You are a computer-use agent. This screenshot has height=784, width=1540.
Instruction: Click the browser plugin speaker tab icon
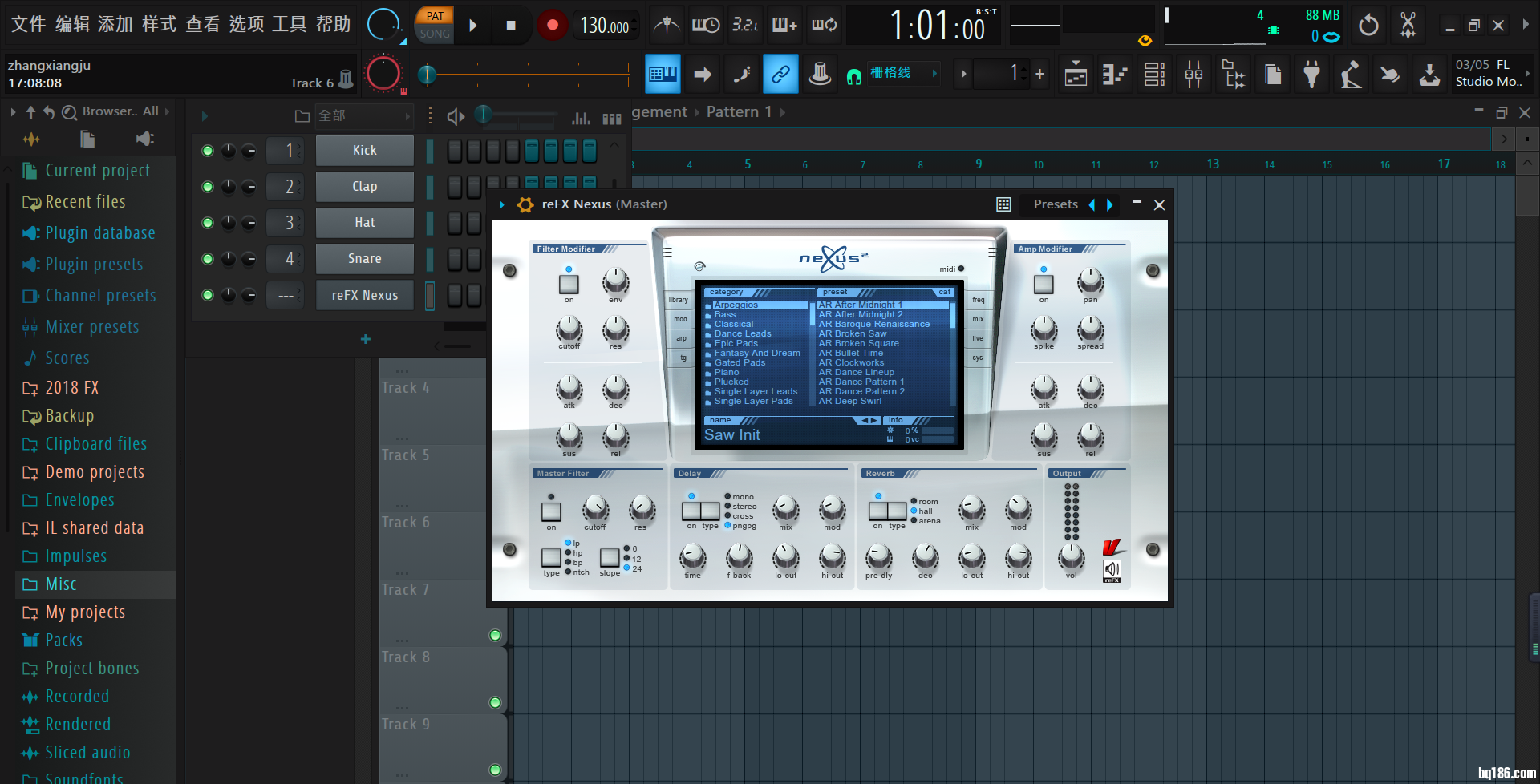tap(144, 139)
